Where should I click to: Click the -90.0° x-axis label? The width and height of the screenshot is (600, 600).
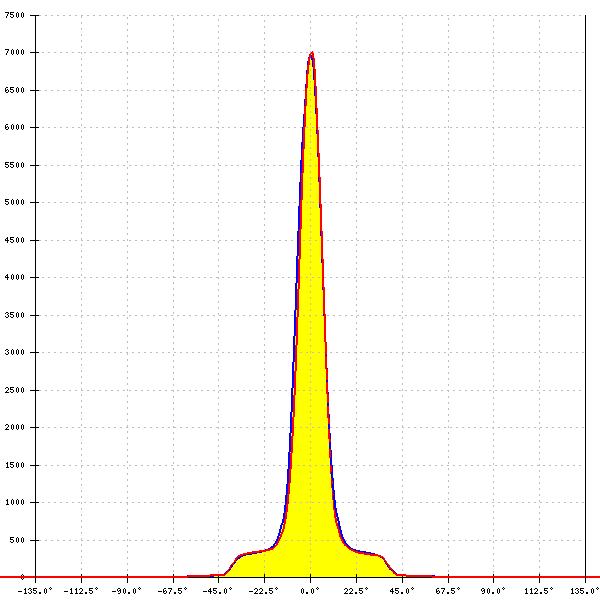127,591
